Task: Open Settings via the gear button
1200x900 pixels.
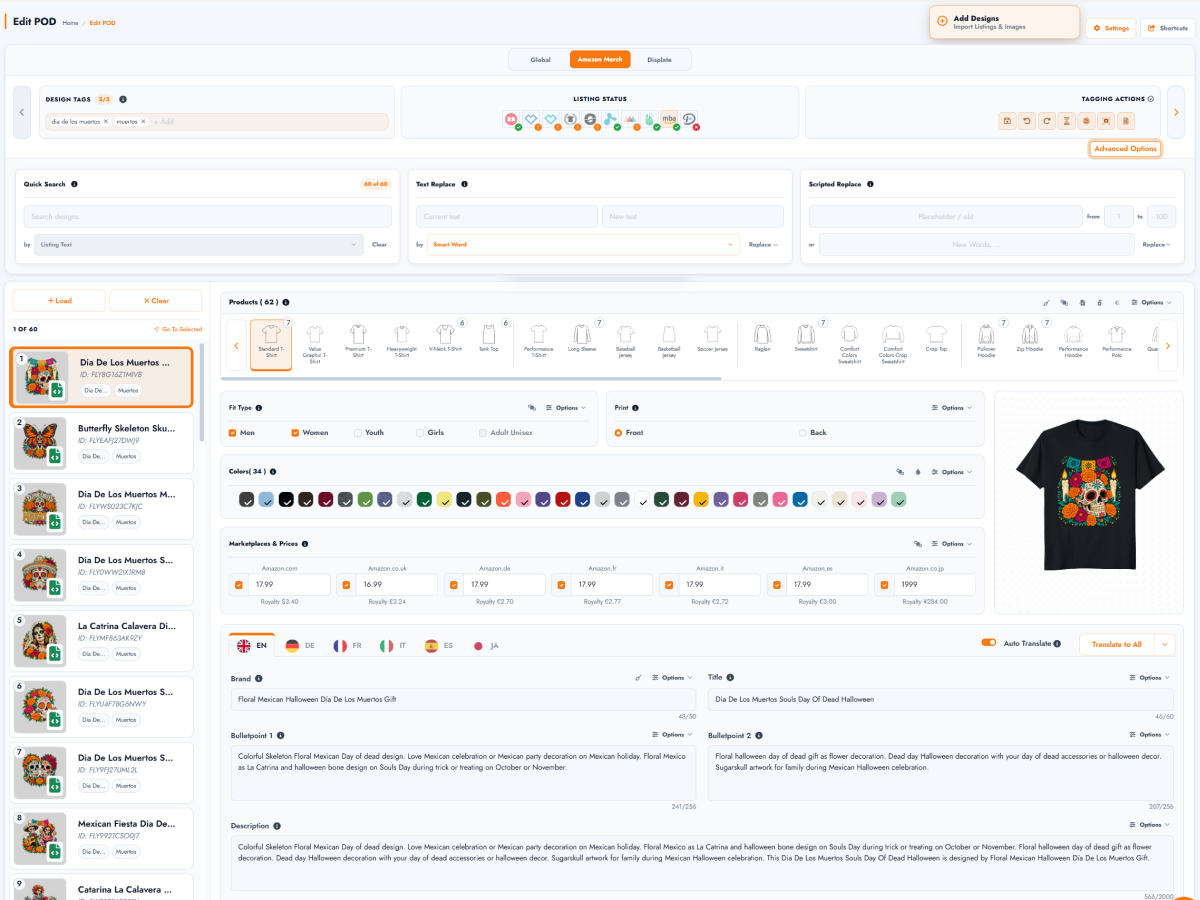Action: (x=1111, y=28)
